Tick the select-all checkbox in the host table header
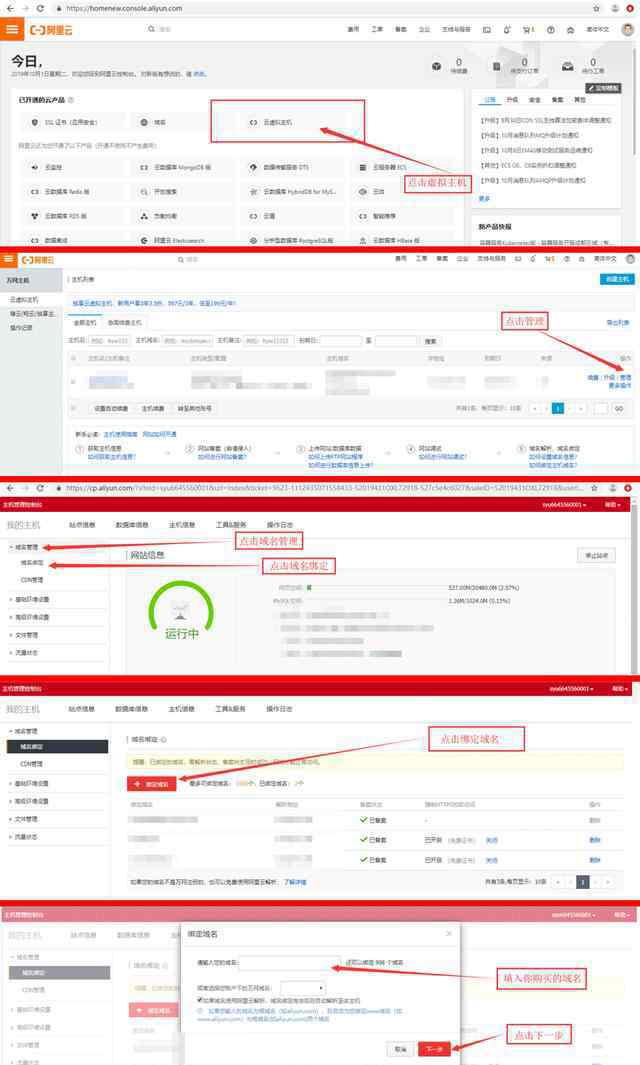The height and width of the screenshot is (1065, 640). pos(73,358)
